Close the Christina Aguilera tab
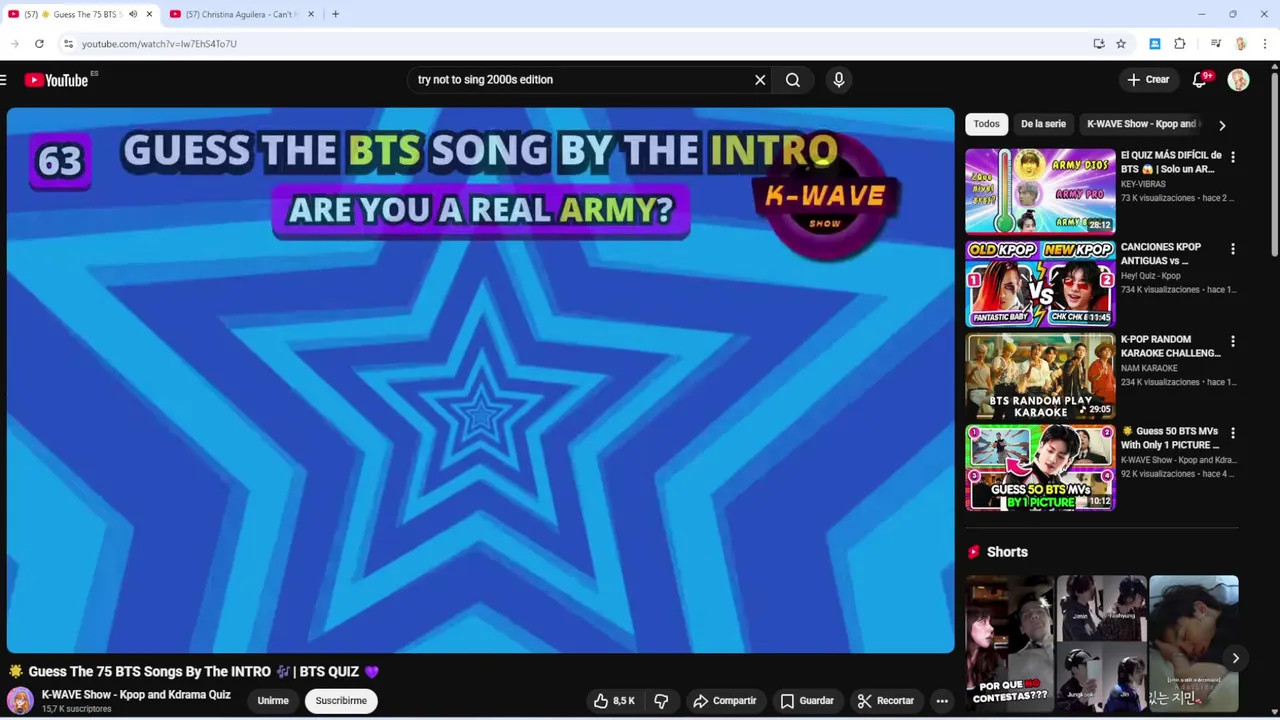This screenshot has width=1280, height=720. pos(310,14)
